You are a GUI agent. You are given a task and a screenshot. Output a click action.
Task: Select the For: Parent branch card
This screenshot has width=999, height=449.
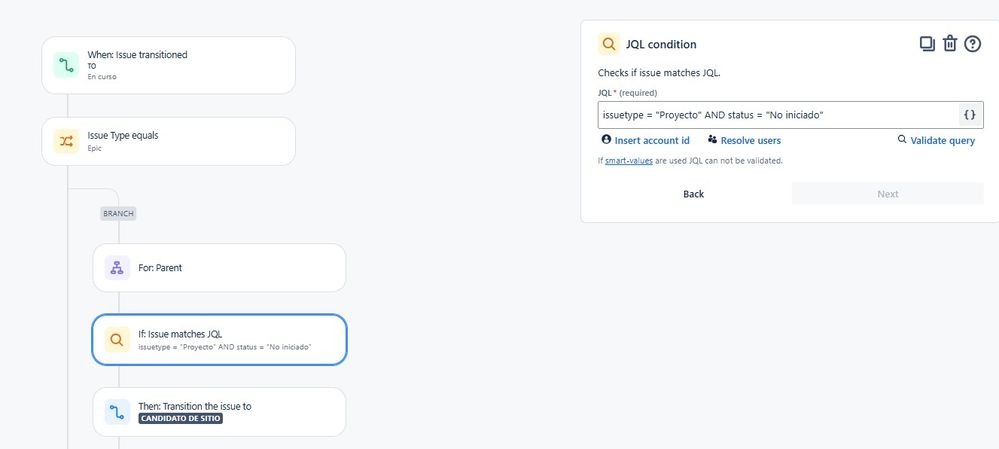click(219, 268)
